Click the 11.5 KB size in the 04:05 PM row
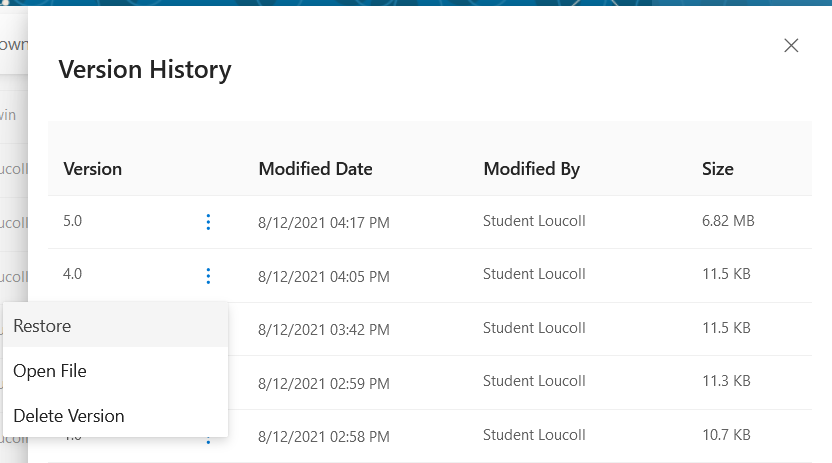Screen dimensions: 832x463 pos(726,274)
